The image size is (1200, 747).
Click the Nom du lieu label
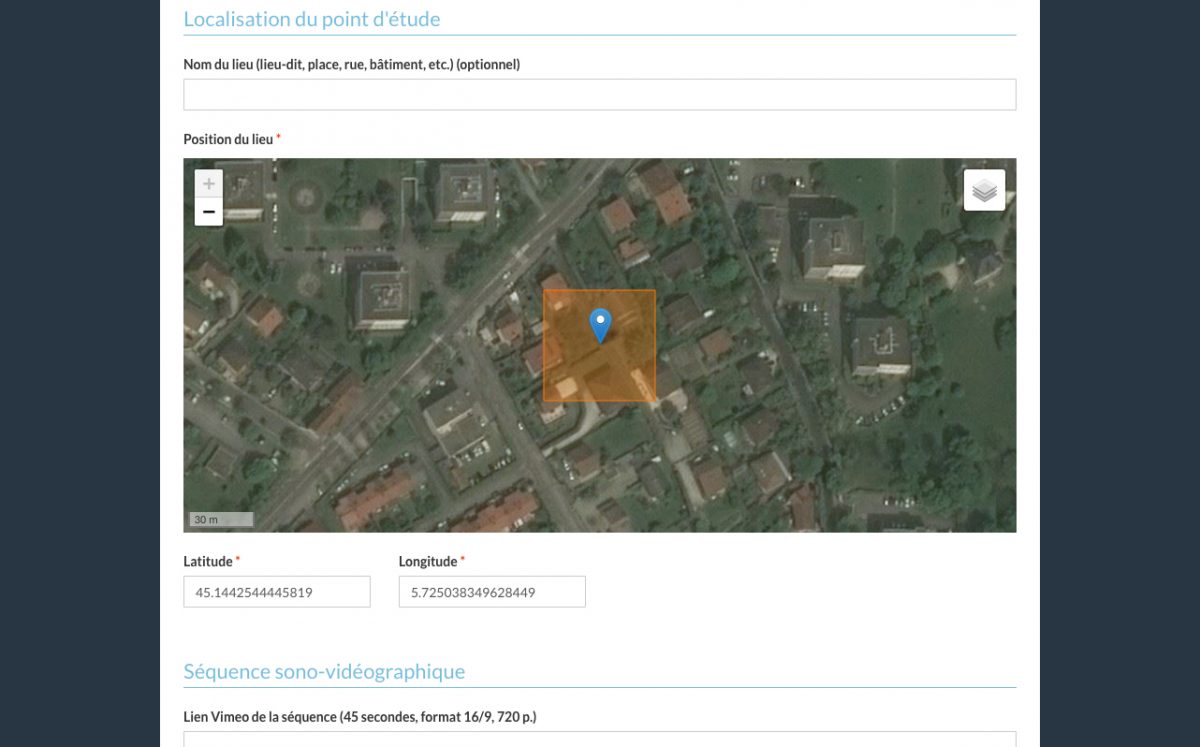pos(351,65)
